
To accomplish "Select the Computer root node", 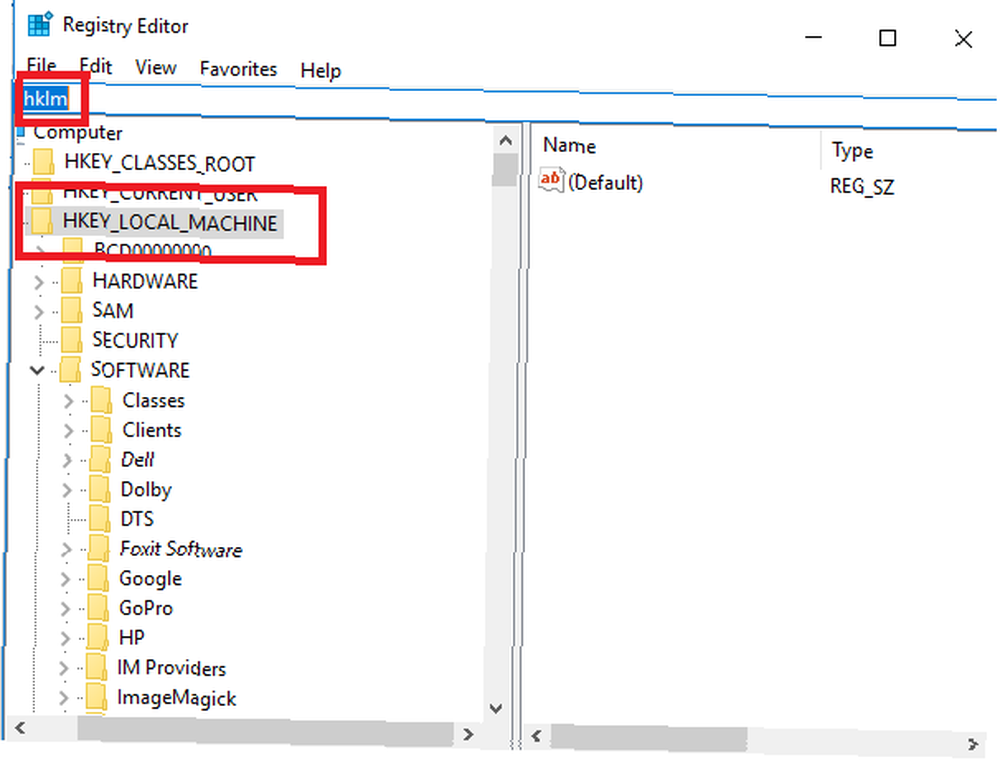I will [78, 133].
